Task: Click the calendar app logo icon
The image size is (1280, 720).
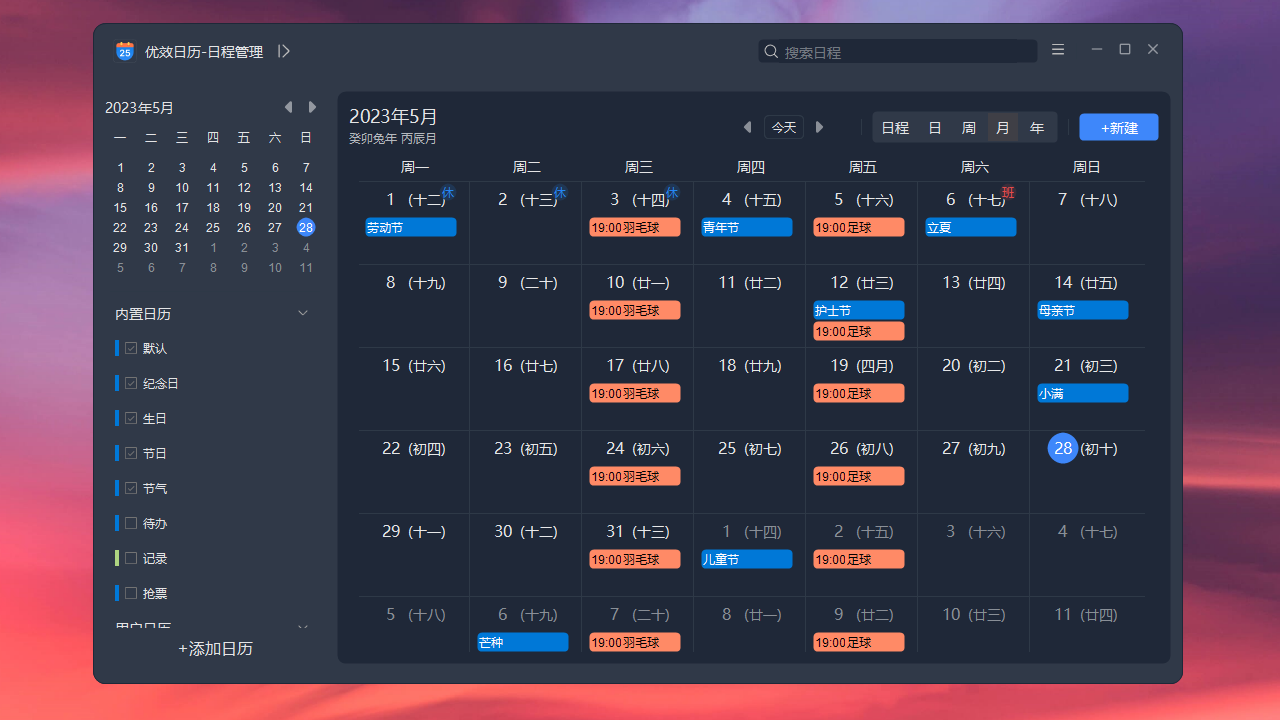Action: coord(124,51)
